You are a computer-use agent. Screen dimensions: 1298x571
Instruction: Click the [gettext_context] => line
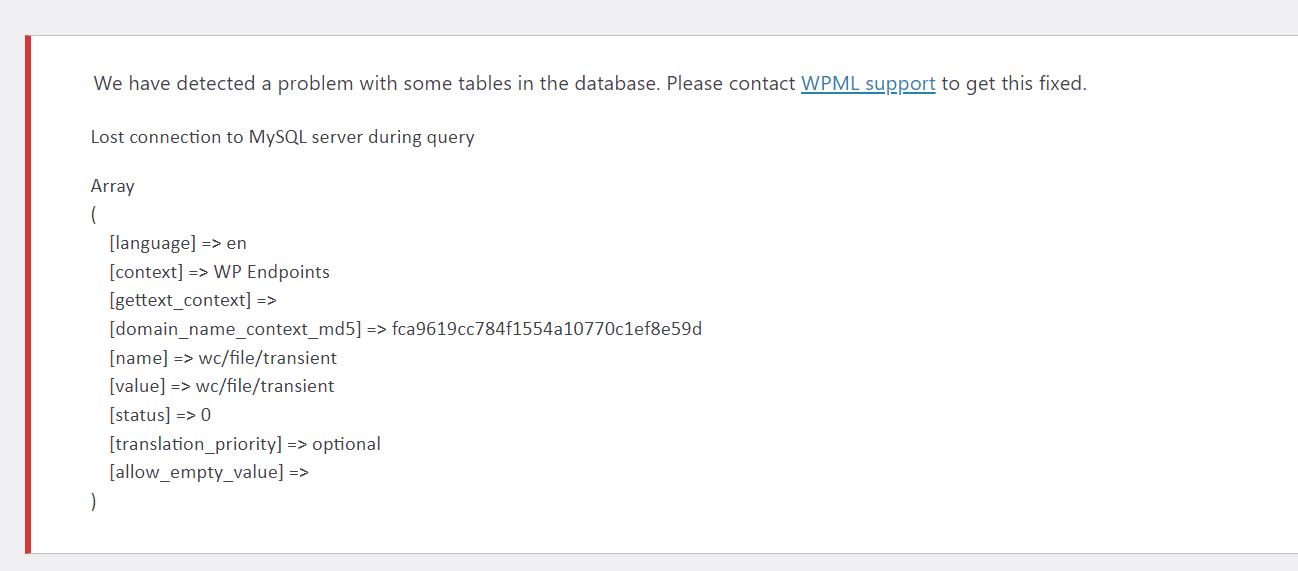pos(193,300)
